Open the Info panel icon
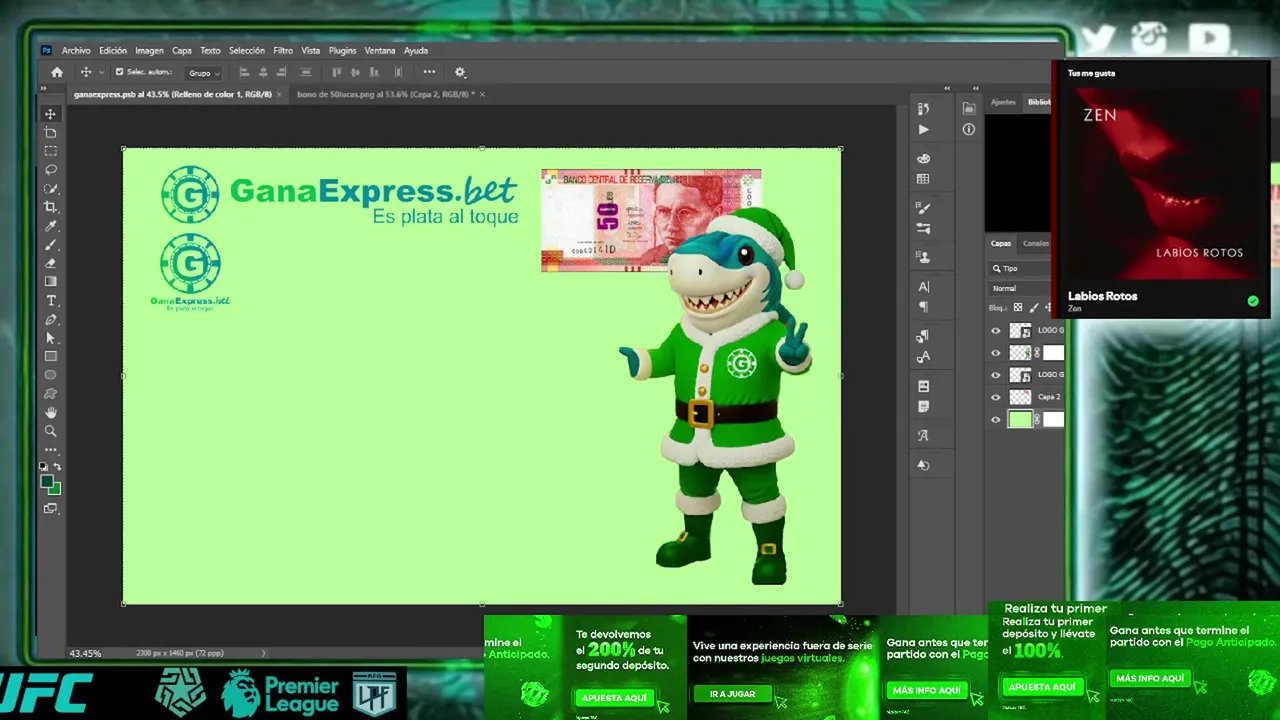This screenshot has width=1280, height=720. pyautogui.click(x=968, y=130)
